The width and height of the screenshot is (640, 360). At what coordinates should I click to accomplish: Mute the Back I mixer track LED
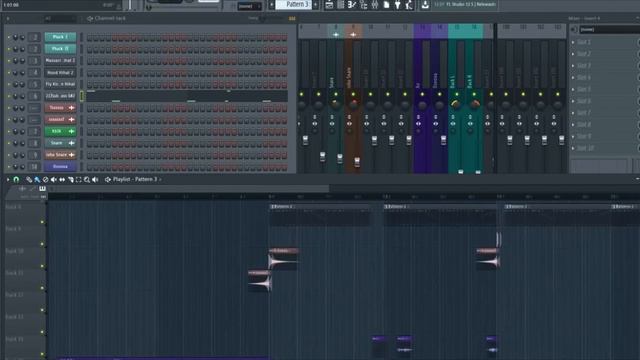pyautogui.click(x=457, y=94)
